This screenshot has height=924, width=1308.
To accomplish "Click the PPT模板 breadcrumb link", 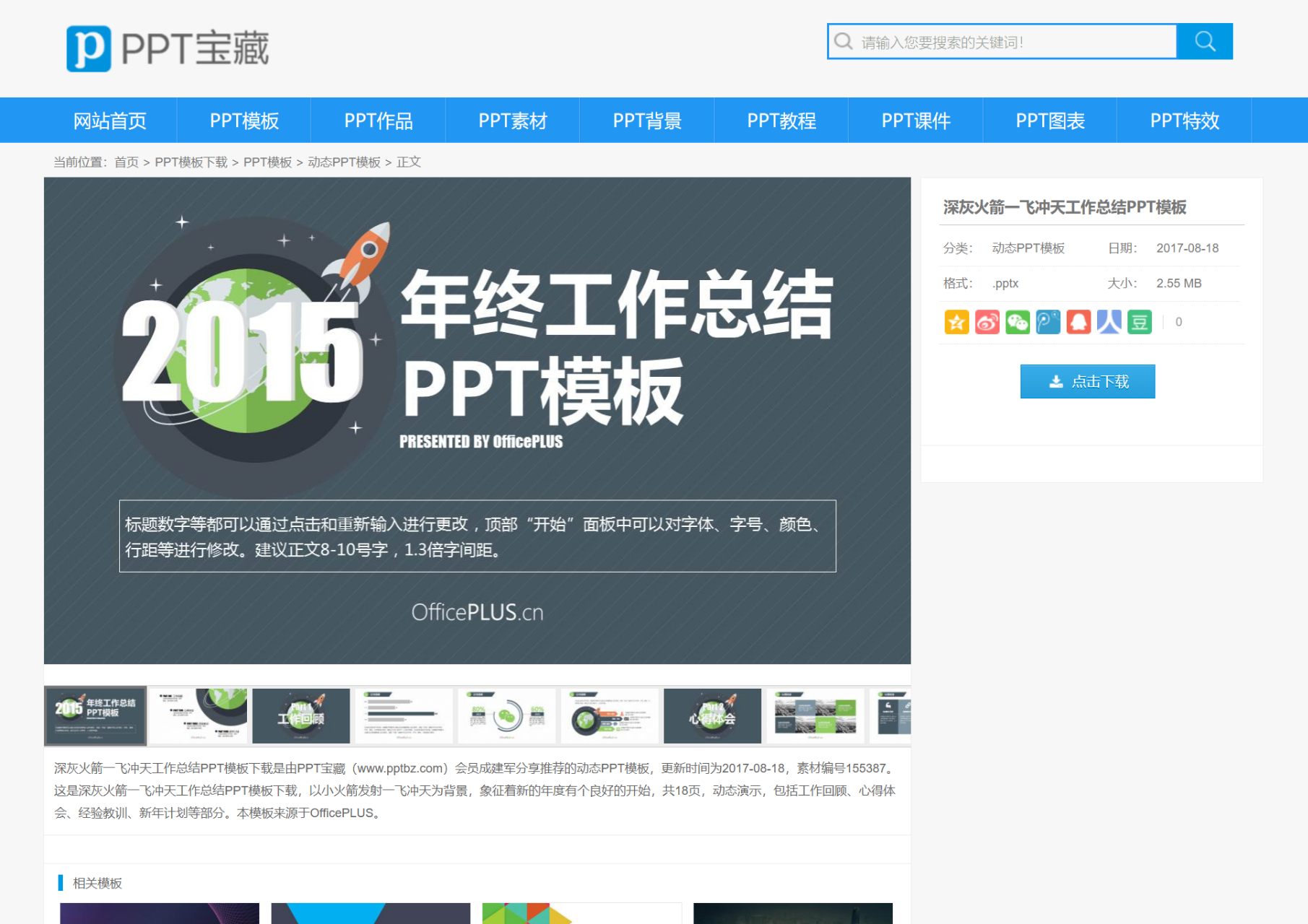I will [267, 162].
